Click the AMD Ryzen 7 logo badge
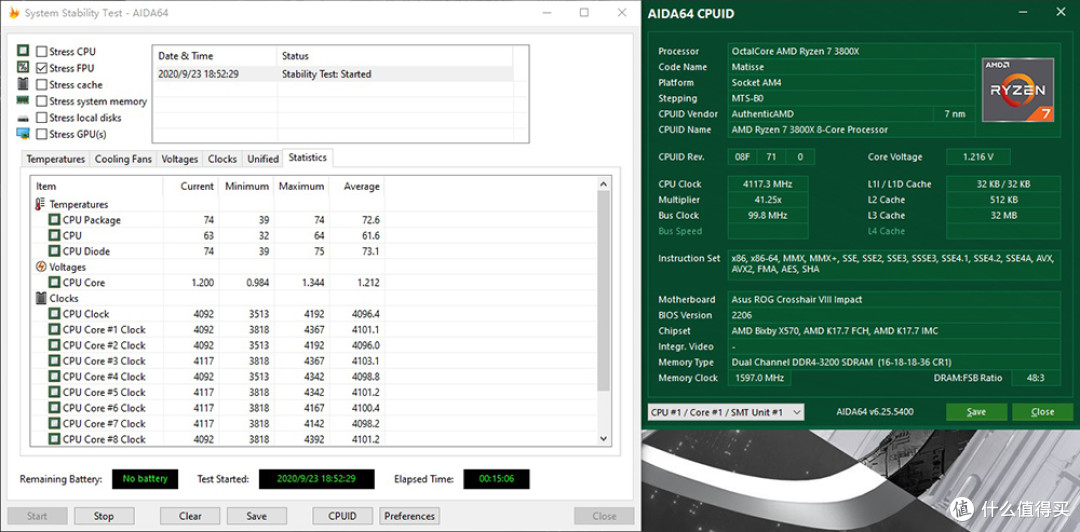Screen dimensions: 1080x532 [1017, 90]
